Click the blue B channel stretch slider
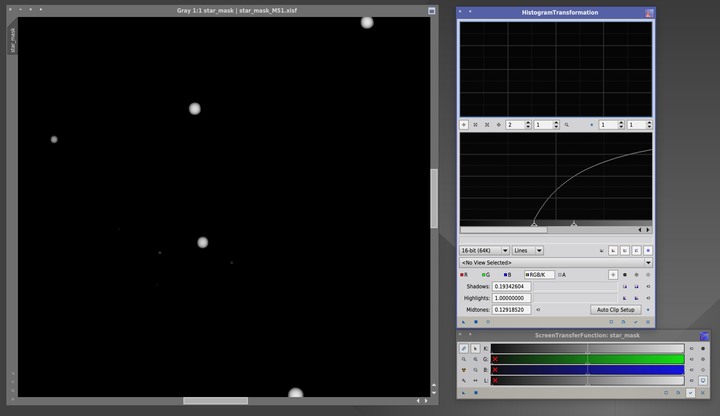The height and width of the screenshot is (416, 720). coord(587,370)
